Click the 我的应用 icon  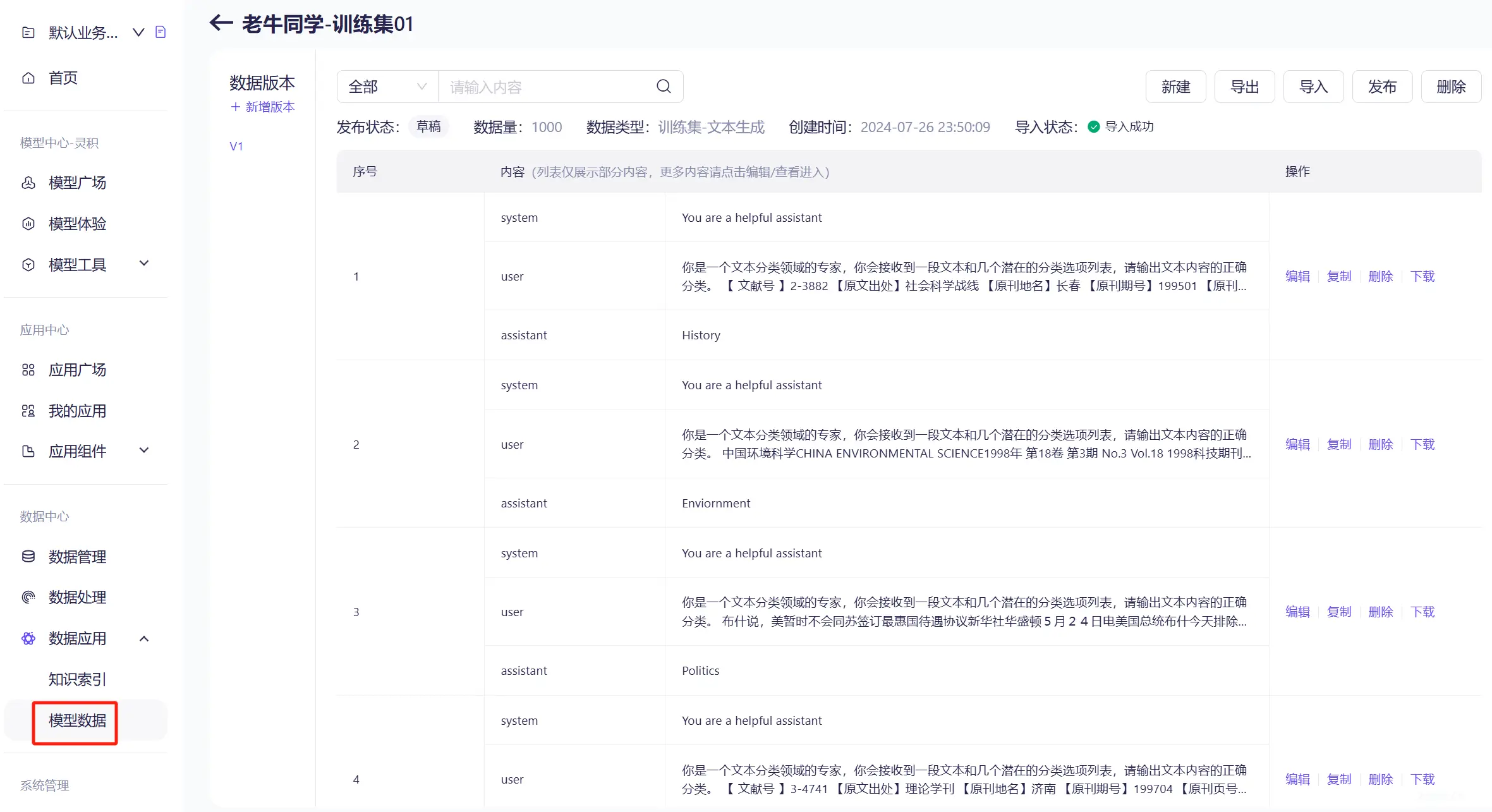[28, 411]
